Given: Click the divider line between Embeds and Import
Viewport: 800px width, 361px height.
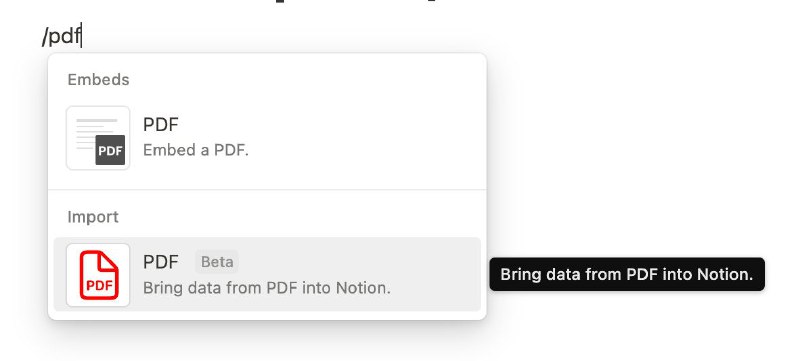Looking at the screenshot, I should pyautogui.click(x=267, y=190).
